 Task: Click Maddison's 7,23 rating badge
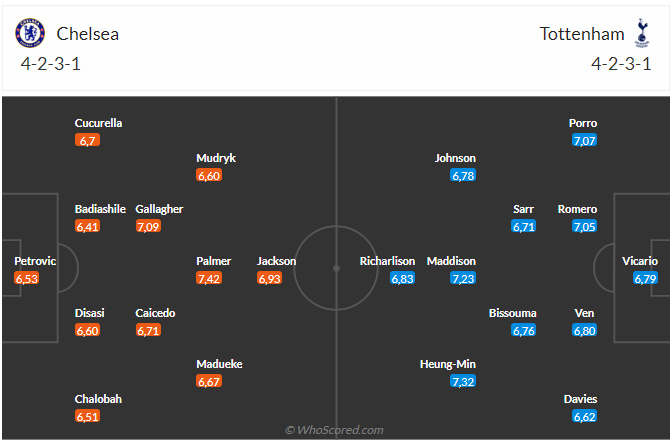coord(463,278)
